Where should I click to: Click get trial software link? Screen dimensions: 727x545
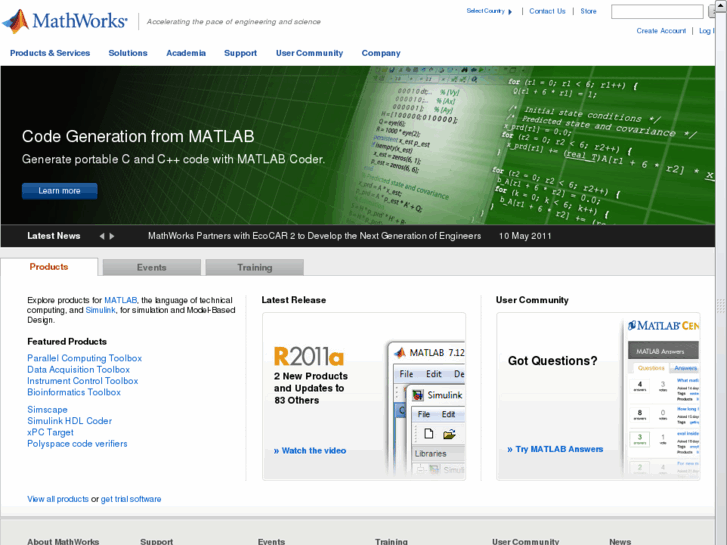point(131,499)
